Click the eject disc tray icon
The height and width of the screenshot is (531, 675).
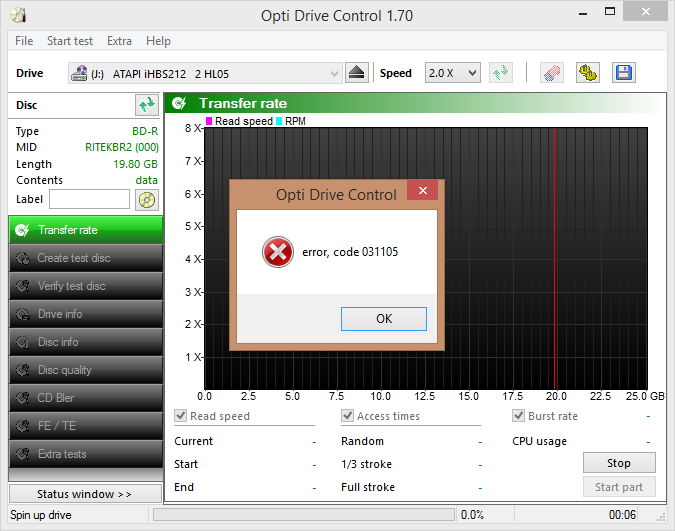click(x=357, y=73)
